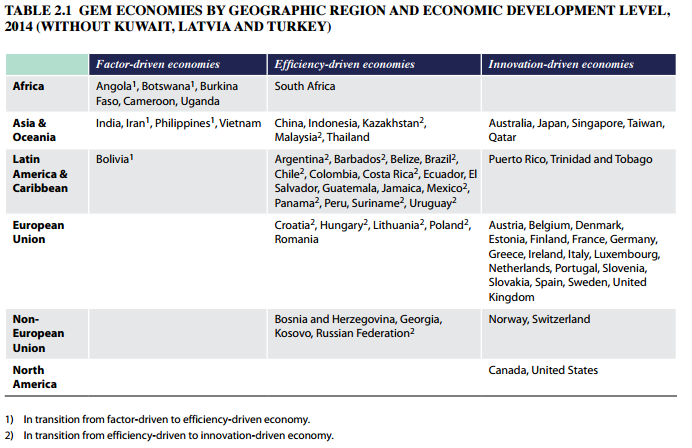The height and width of the screenshot is (448, 692).
Task: Select the Non-European Union row label
Action: point(38,334)
